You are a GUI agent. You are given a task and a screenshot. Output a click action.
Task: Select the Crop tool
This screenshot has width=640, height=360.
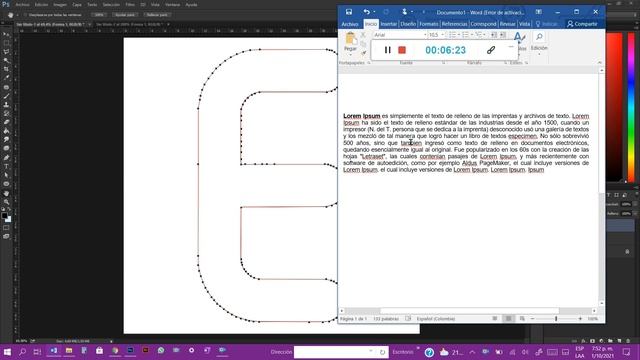point(6,69)
